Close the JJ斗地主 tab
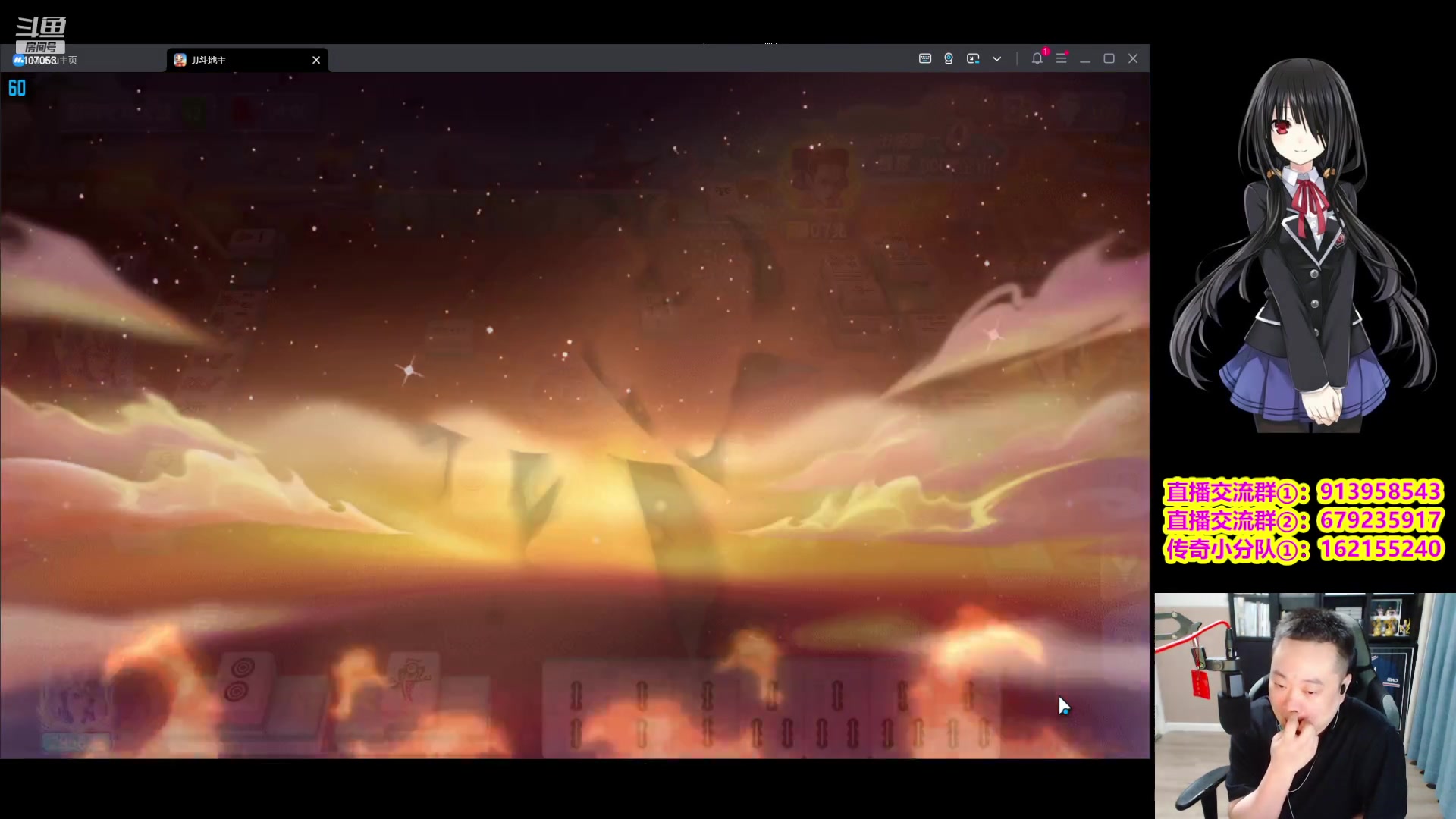Image resolution: width=1456 pixels, height=819 pixels. (x=316, y=60)
